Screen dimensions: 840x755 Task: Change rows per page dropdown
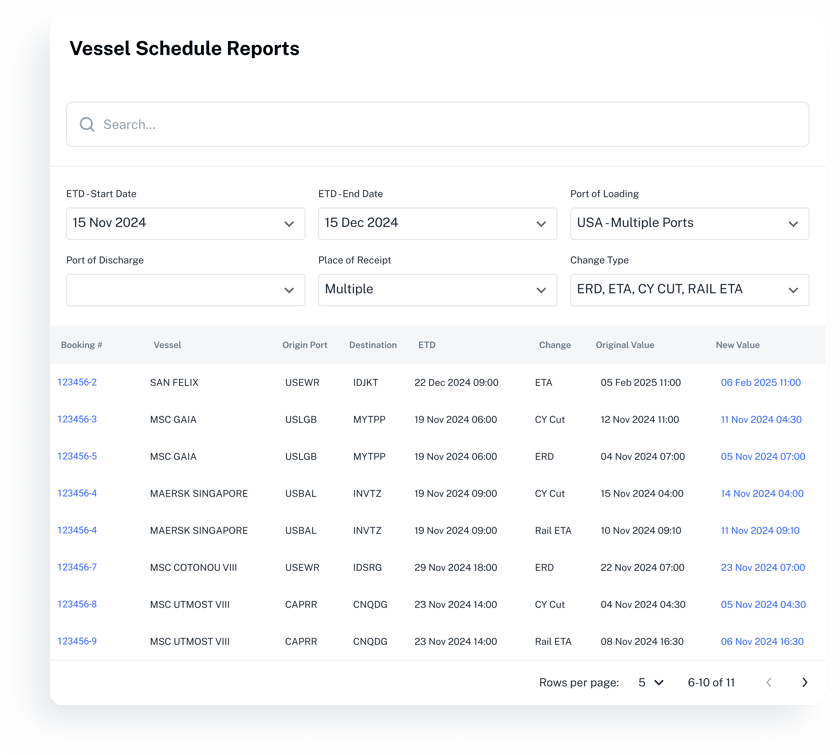point(651,683)
